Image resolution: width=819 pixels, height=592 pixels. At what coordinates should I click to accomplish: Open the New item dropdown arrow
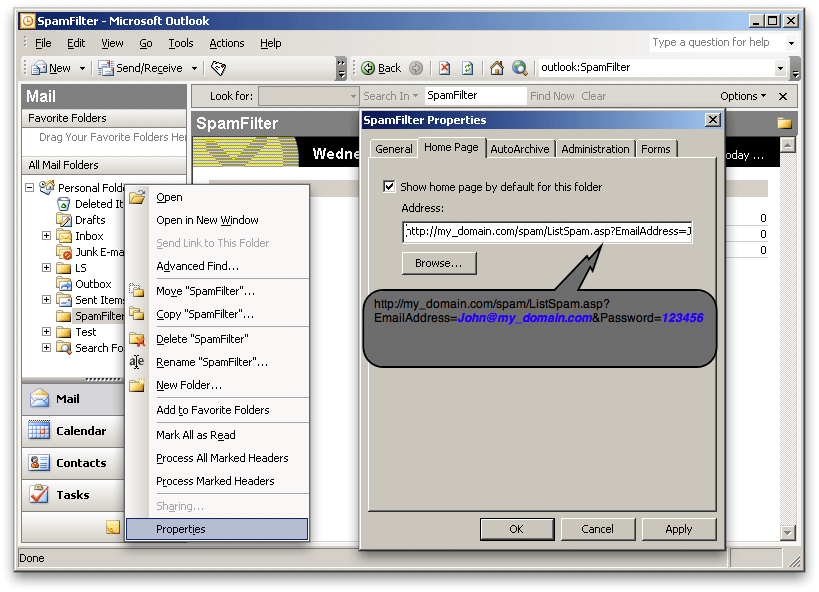(83, 68)
